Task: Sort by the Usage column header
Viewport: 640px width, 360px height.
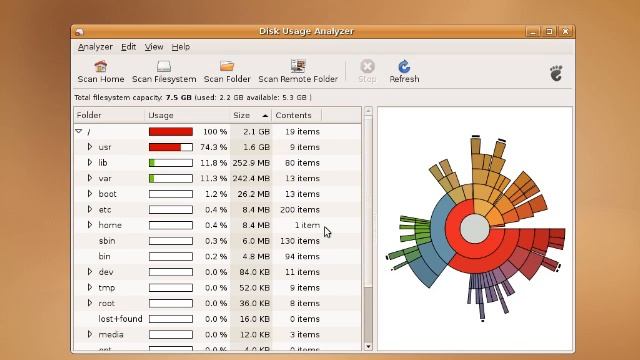Action: click(187, 116)
